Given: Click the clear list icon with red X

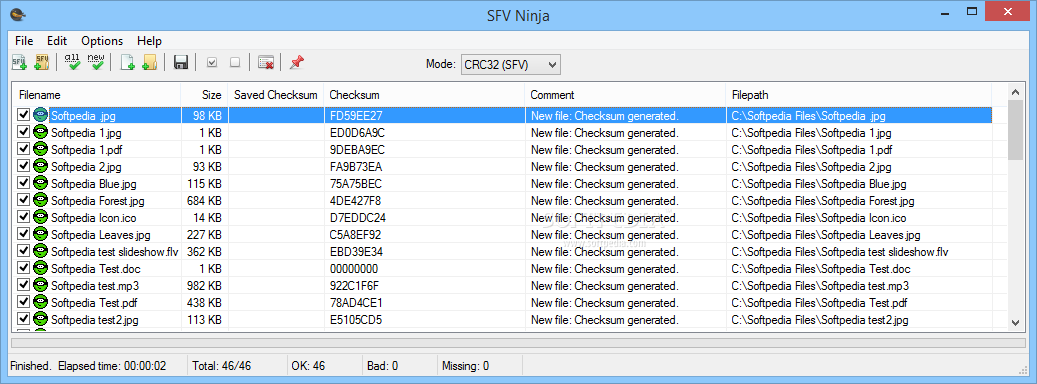Looking at the screenshot, I should pos(266,63).
